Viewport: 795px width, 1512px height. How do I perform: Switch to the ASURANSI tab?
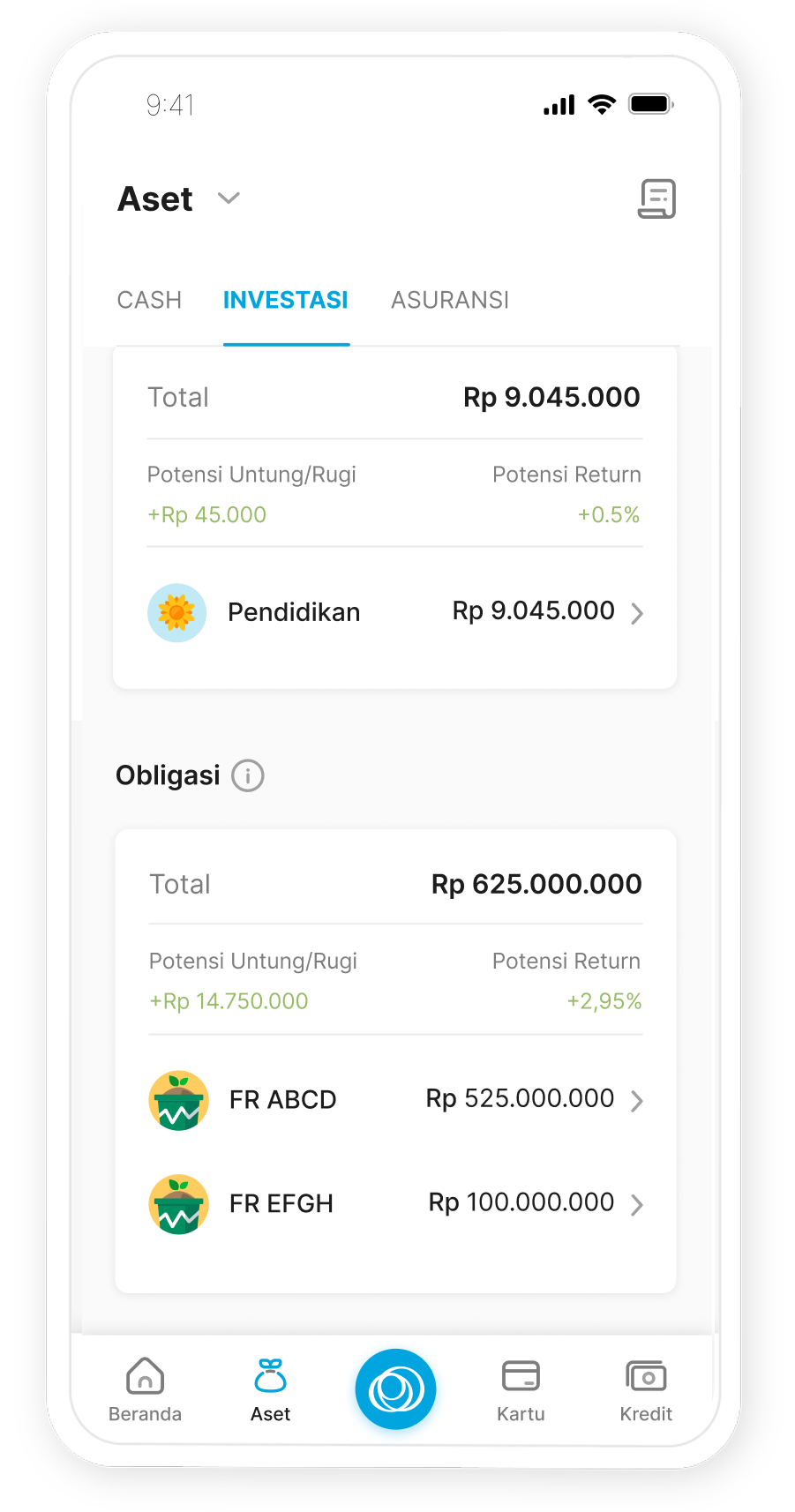pos(450,300)
